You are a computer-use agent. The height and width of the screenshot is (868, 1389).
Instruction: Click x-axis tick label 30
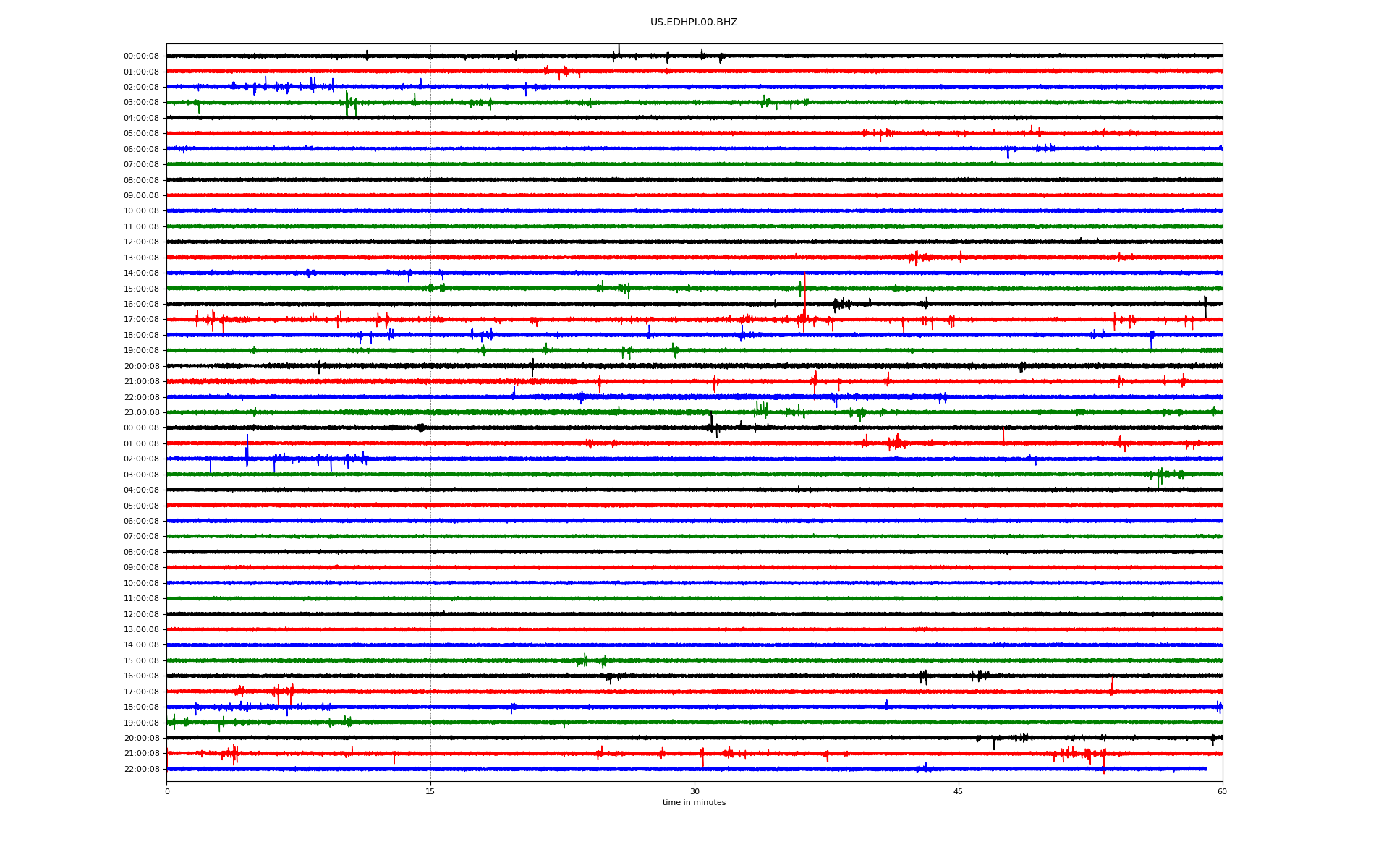[694, 791]
